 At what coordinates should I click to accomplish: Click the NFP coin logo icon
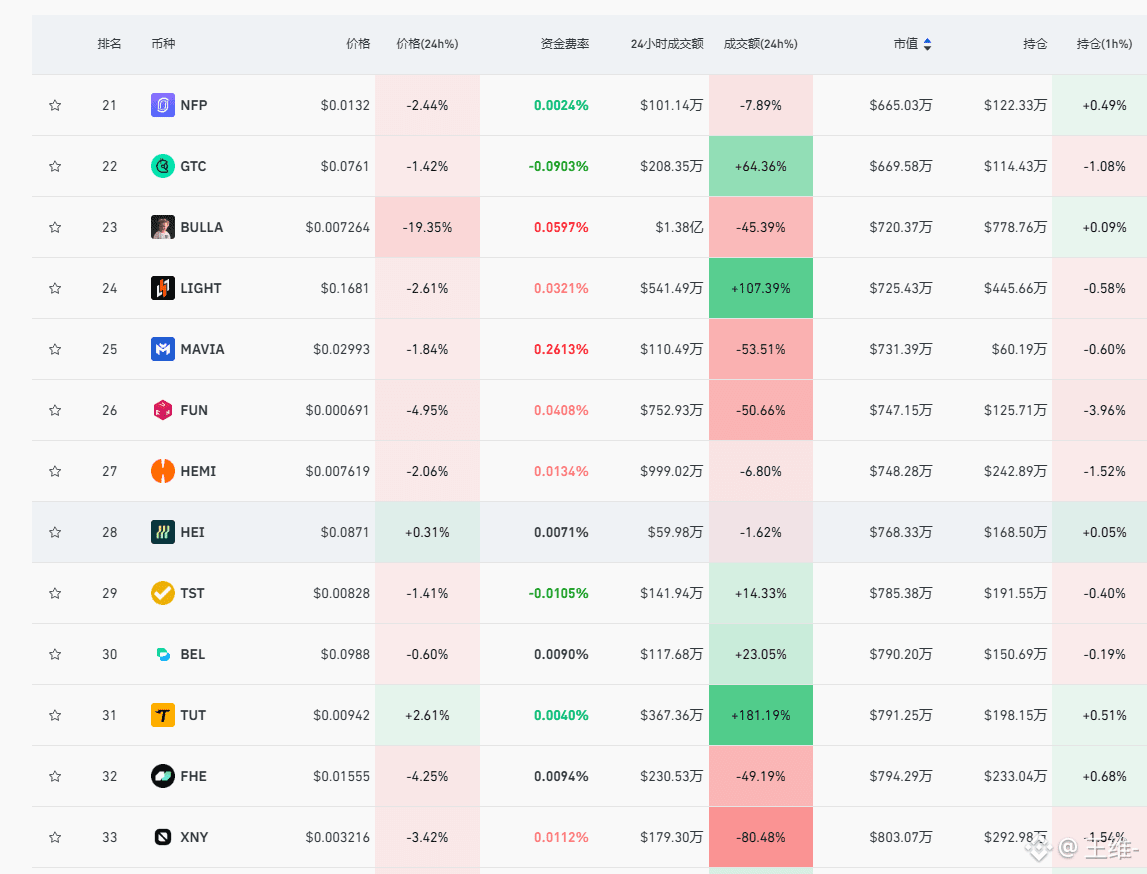[162, 105]
